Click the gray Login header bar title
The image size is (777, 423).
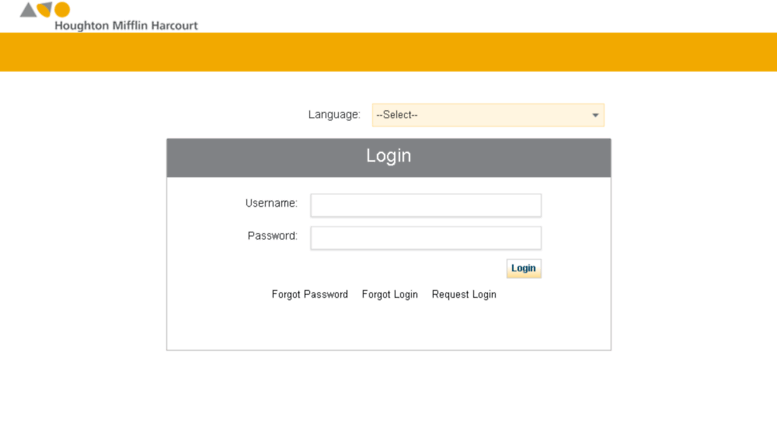pos(388,156)
